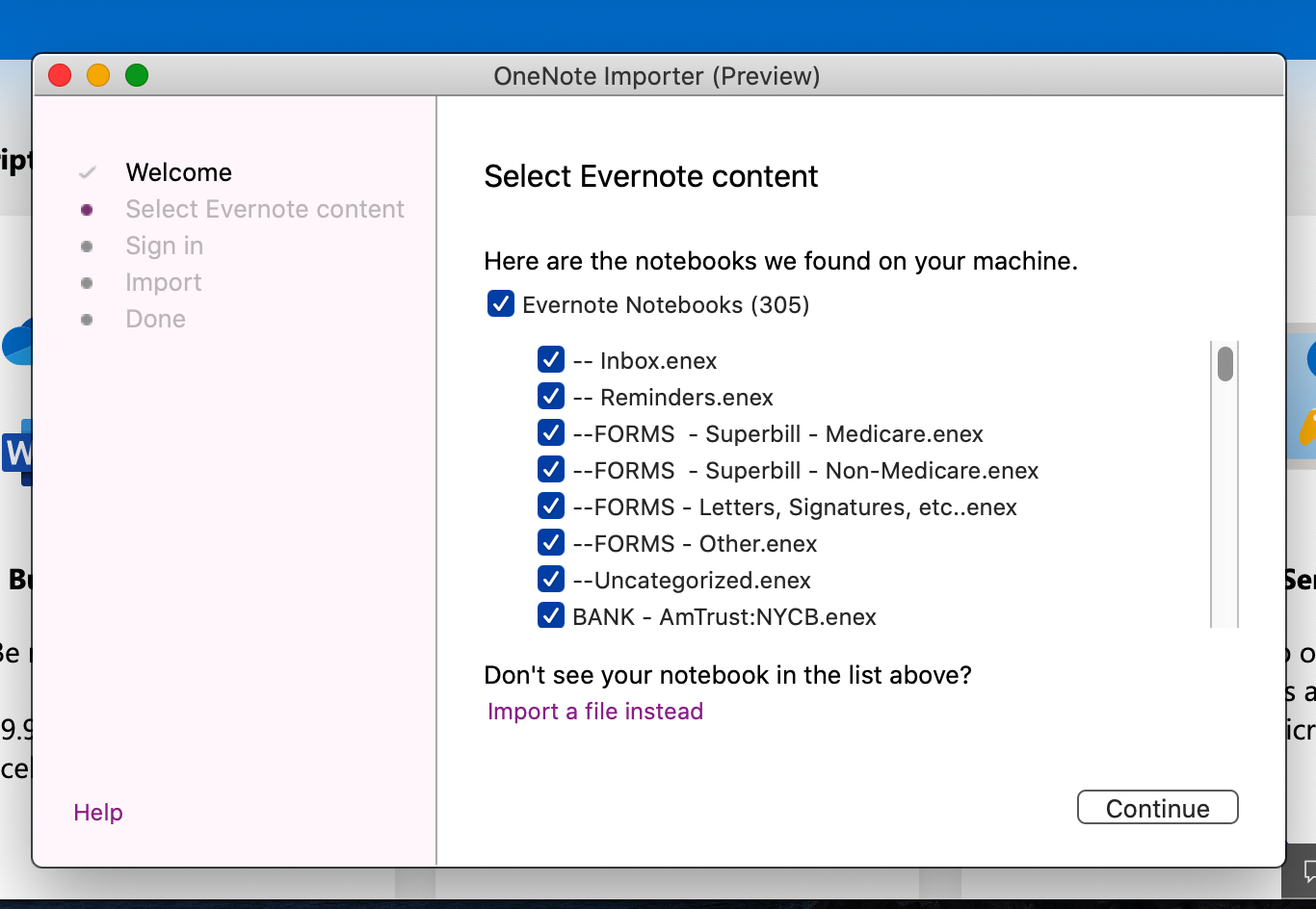The height and width of the screenshot is (909, 1316).
Task: Minimize the OneNote Importer window
Action: pos(98,75)
